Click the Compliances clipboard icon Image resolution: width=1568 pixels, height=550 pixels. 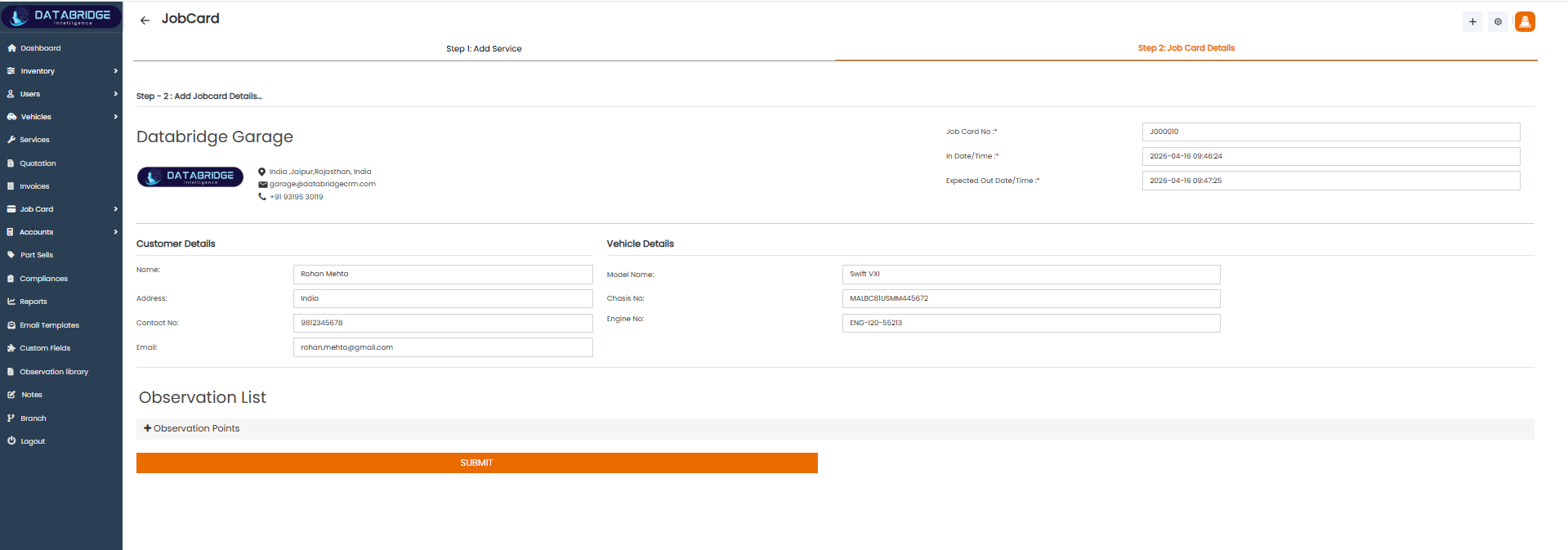point(11,279)
